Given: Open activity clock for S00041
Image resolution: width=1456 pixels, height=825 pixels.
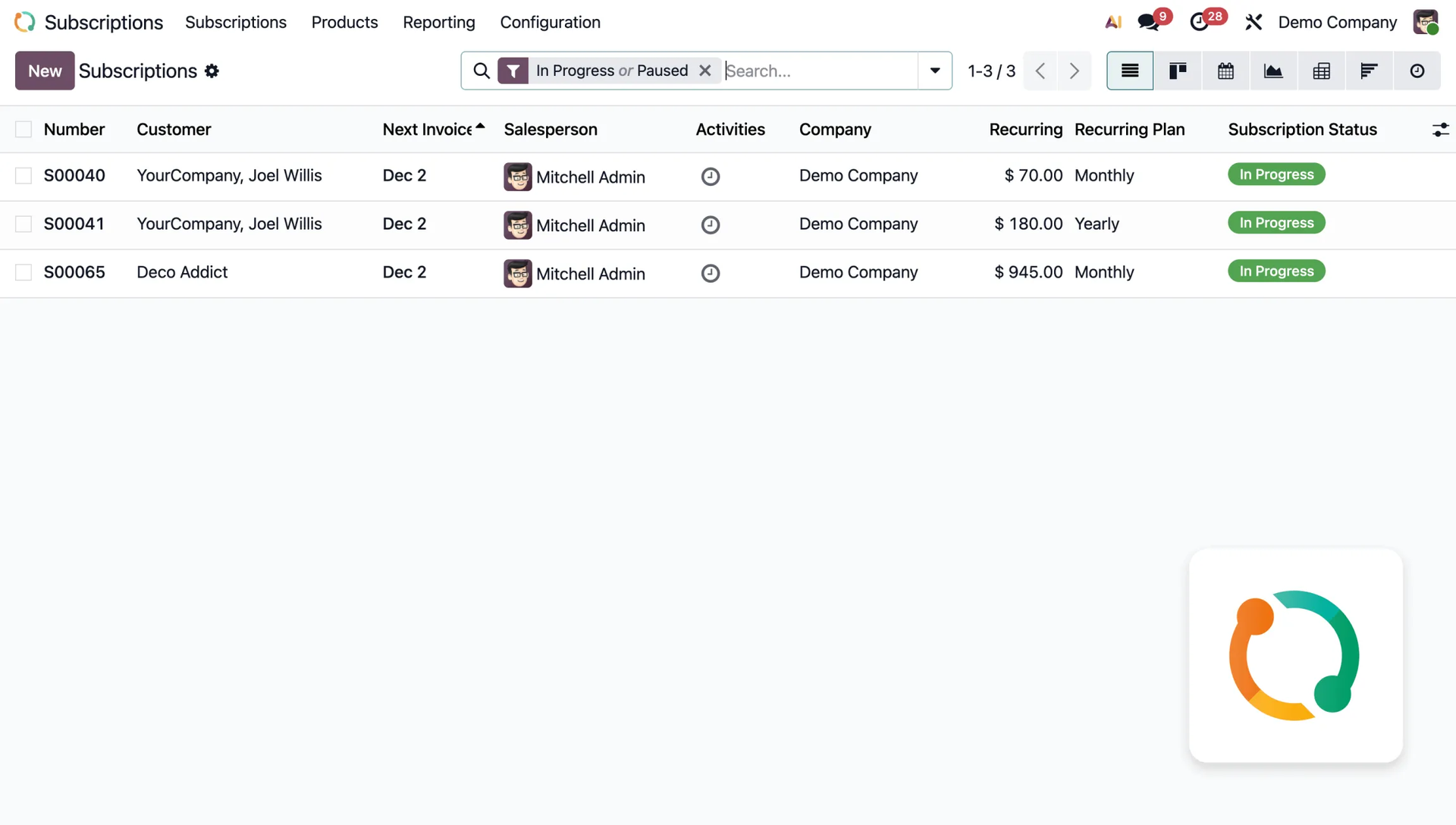Looking at the screenshot, I should (x=711, y=225).
